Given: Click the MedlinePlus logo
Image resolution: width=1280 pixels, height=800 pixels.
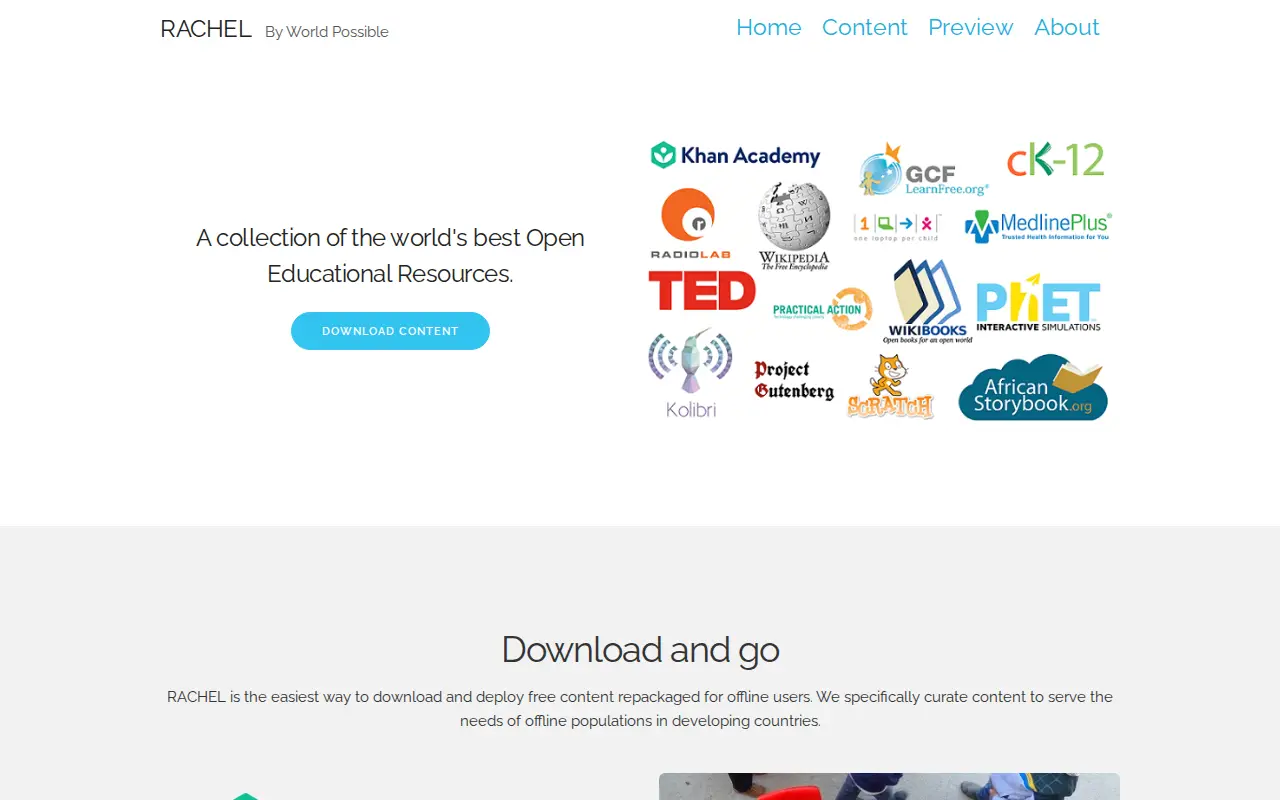Looking at the screenshot, I should click(1038, 226).
